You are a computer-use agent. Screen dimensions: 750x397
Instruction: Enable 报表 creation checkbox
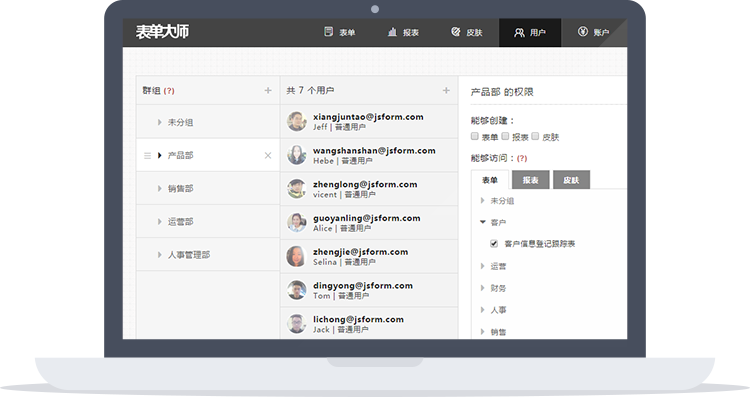tap(505, 136)
